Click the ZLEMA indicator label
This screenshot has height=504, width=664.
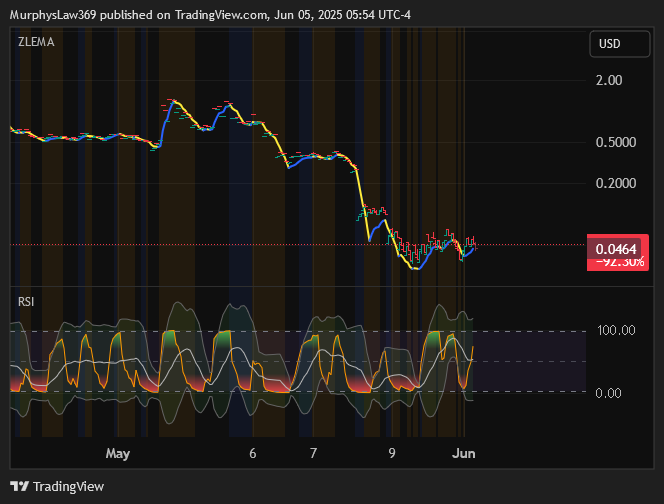[x=36, y=42]
